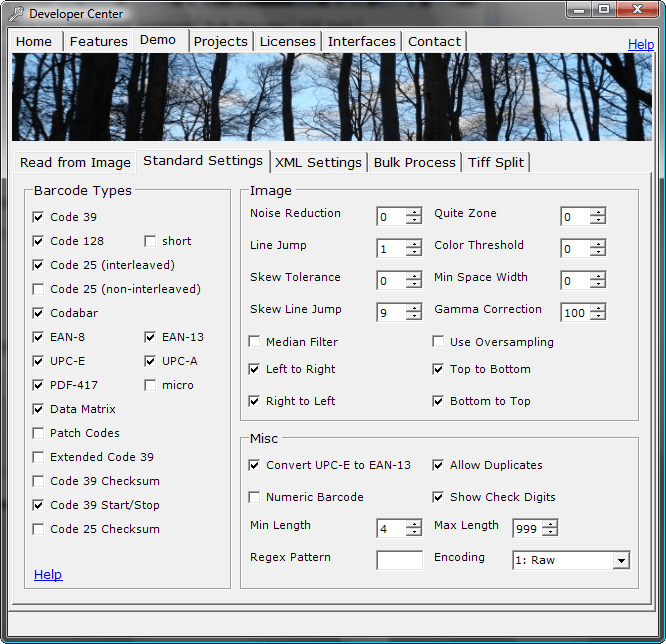Decrease the Max Length spinner
666x644 pixels.
[x=550, y=533]
